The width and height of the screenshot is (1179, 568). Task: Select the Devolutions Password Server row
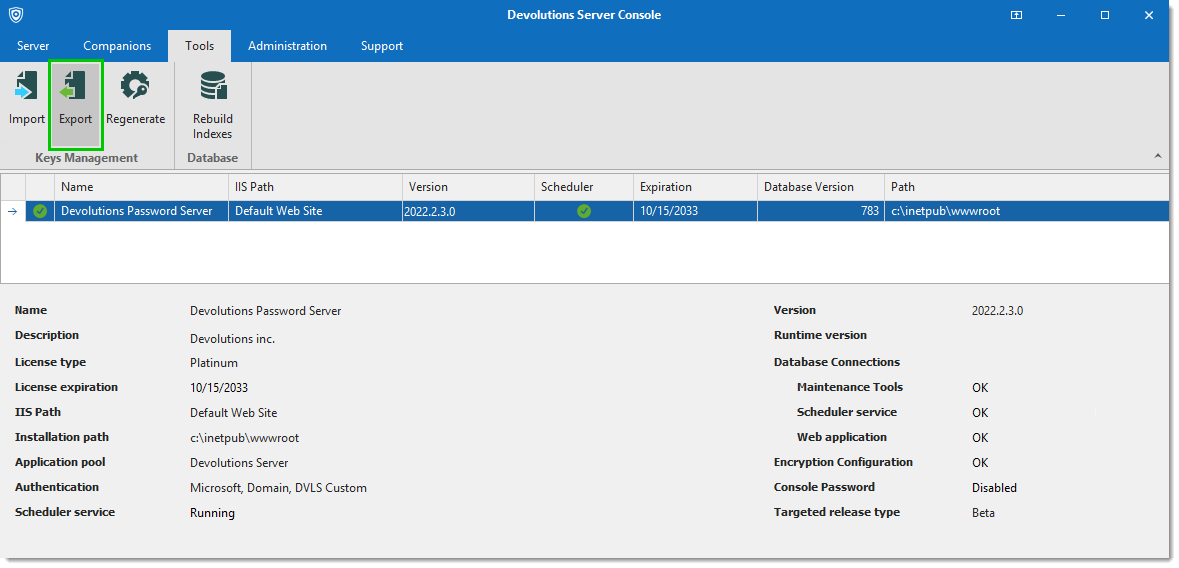pyautogui.click(x=137, y=211)
